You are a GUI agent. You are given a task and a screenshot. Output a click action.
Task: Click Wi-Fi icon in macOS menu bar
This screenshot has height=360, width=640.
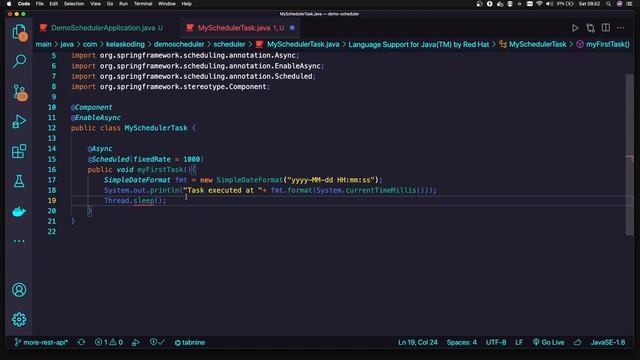(539, 4)
